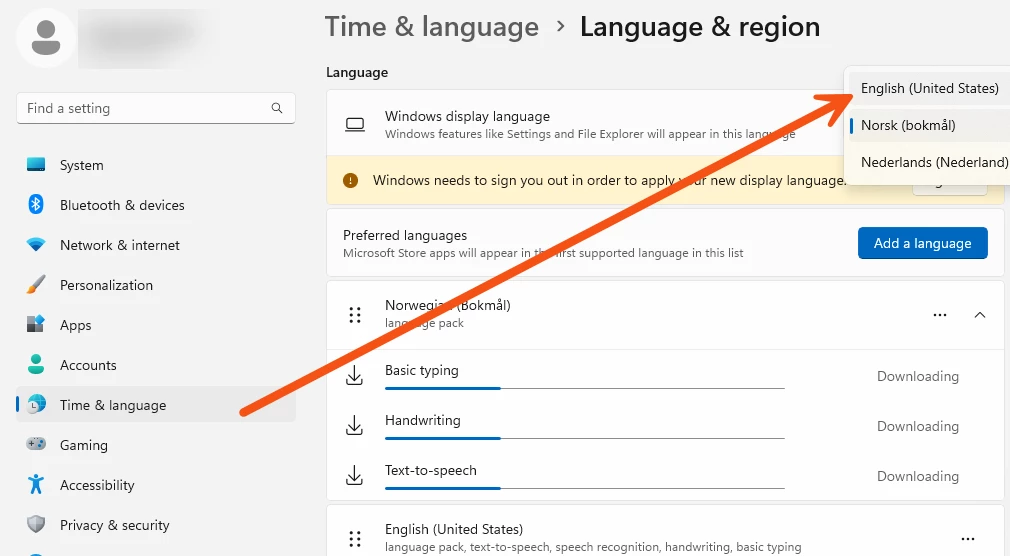This screenshot has width=1010, height=556.
Task: Click the Accessibility figure icon
Action: point(36,484)
